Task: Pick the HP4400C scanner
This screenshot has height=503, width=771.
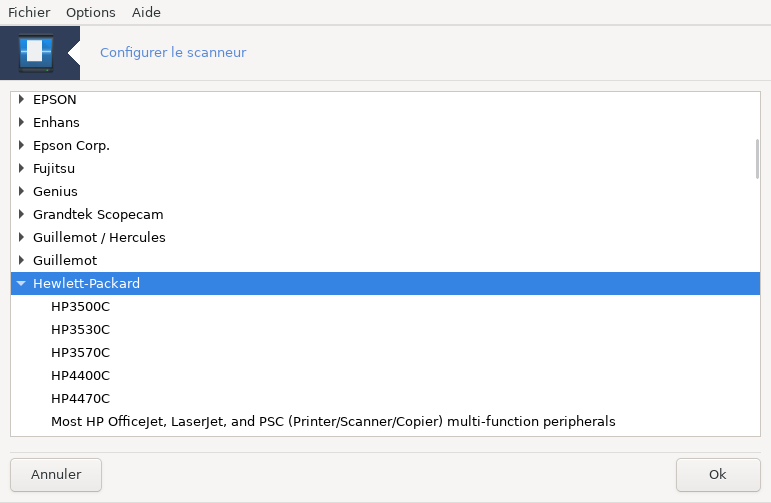Action: (80, 376)
